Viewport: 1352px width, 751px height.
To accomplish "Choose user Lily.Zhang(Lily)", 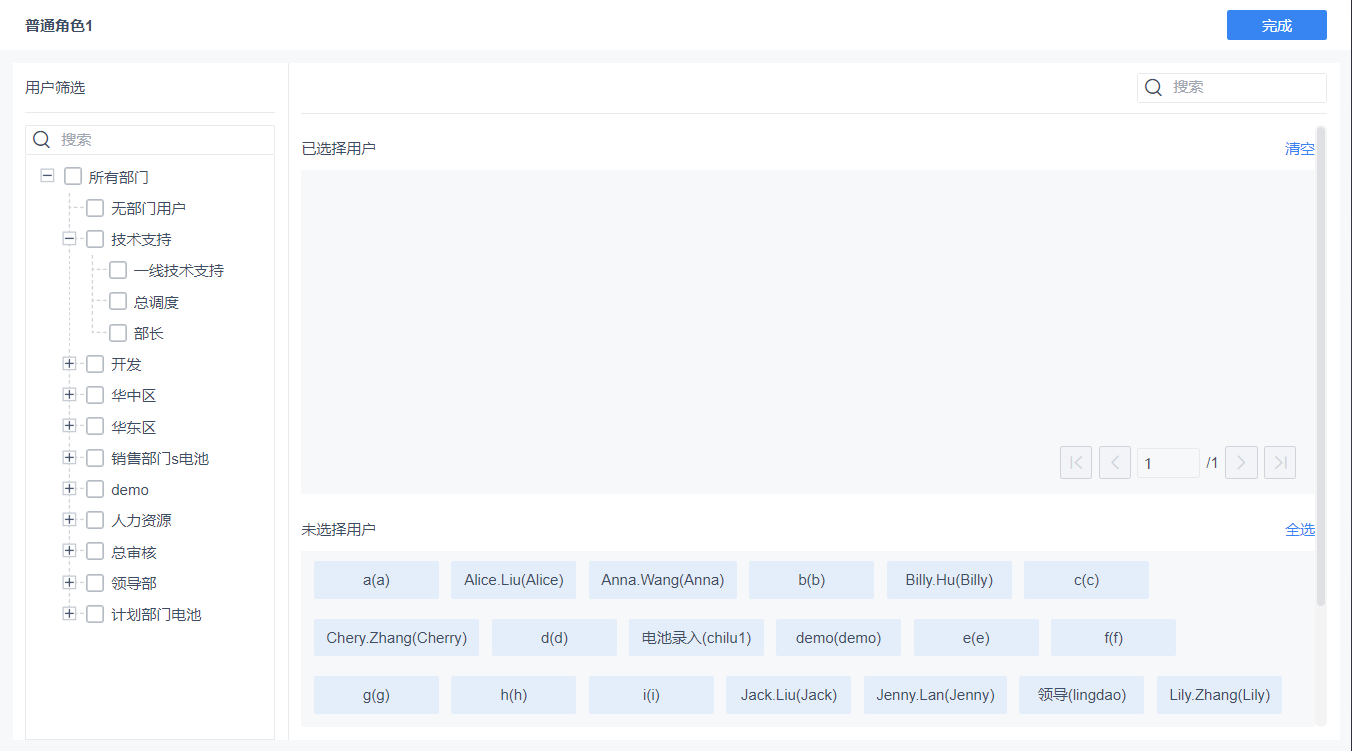I will [x=1219, y=695].
